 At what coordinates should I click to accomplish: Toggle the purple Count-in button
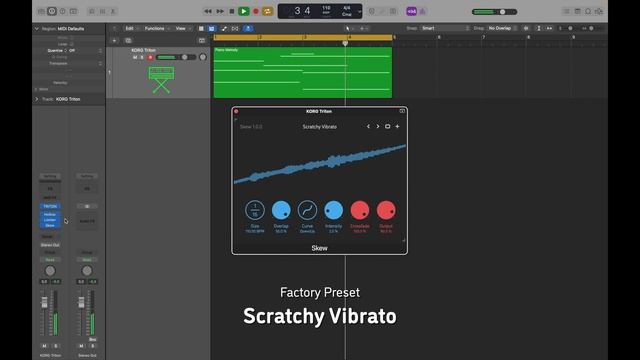tap(411, 11)
